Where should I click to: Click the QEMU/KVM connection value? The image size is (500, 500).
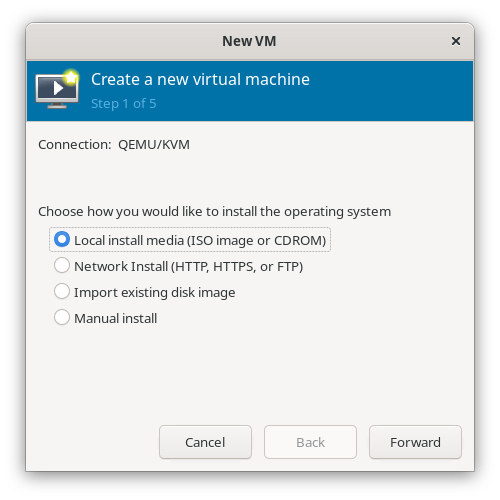154,145
